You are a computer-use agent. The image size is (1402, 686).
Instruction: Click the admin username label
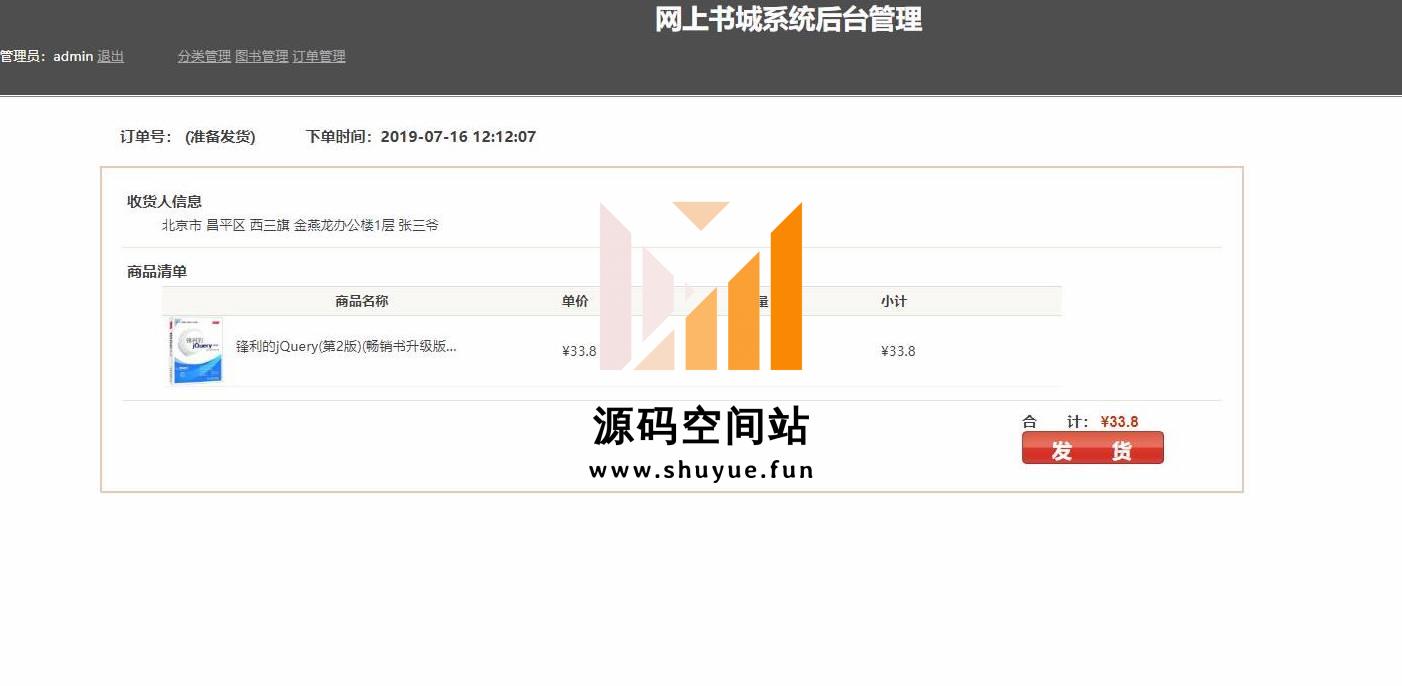pos(73,57)
